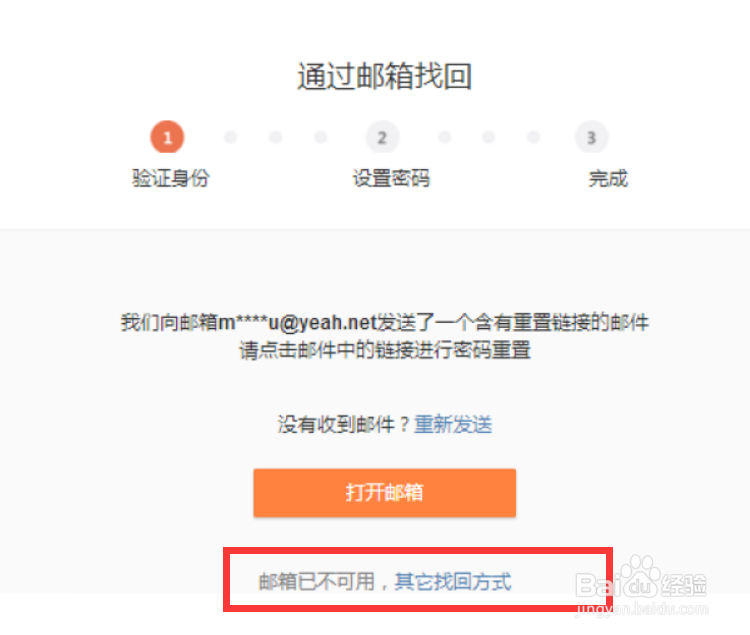Viewport: 750px width, 635px height.
Task: Click the middle dot between steps 1 and 2
Action: (276, 137)
